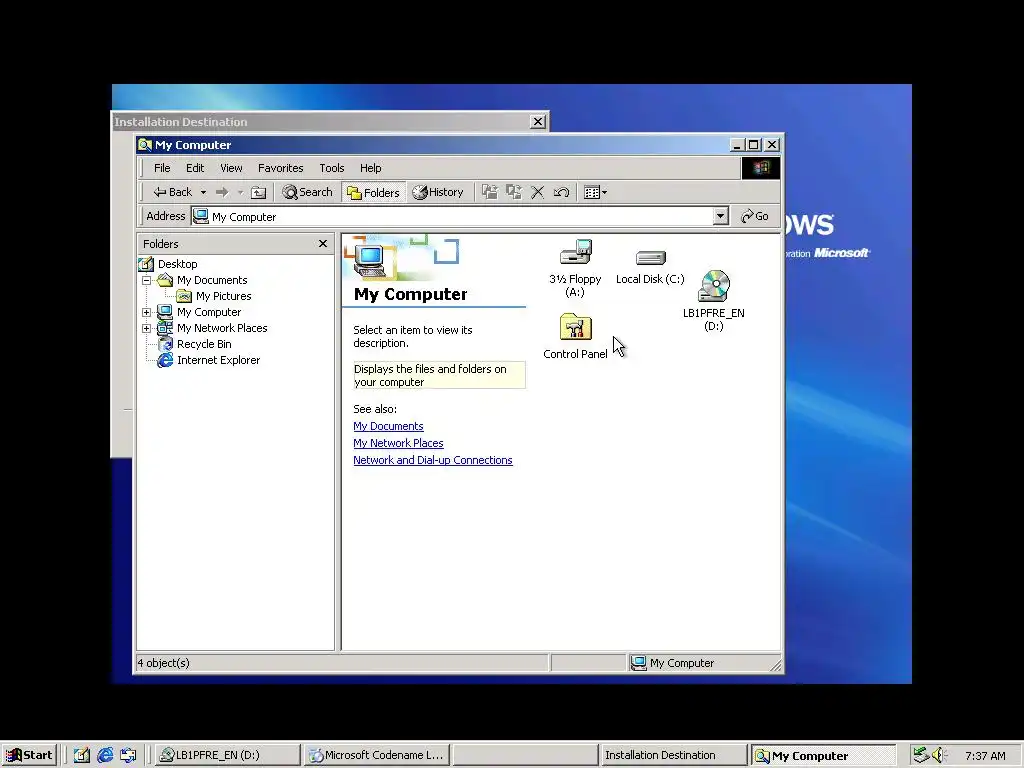Click the Move To toolbar icon
The width and height of the screenshot is (1024, 768).
490,192
